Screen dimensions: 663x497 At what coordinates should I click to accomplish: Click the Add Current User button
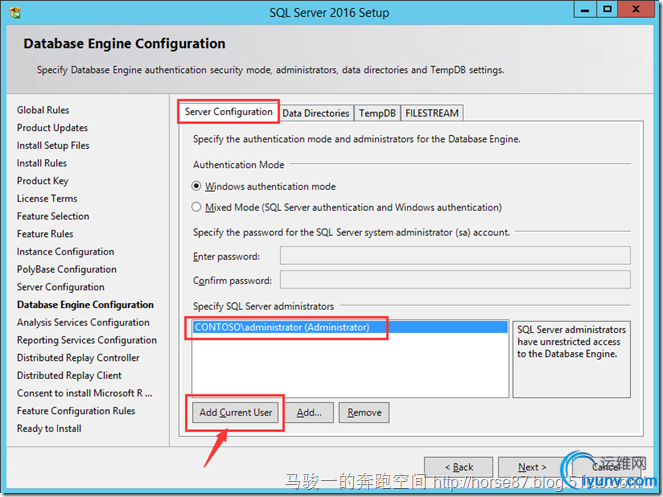[236, 412]
